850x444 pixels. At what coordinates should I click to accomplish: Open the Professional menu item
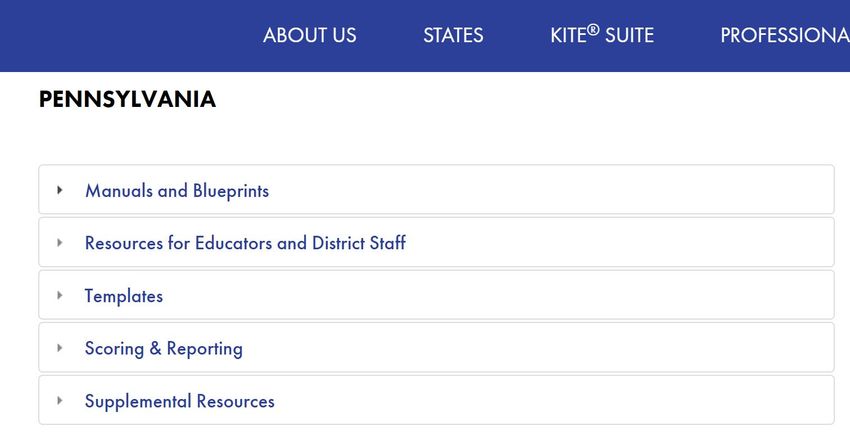pyautogui.click(x=784, y=36)
